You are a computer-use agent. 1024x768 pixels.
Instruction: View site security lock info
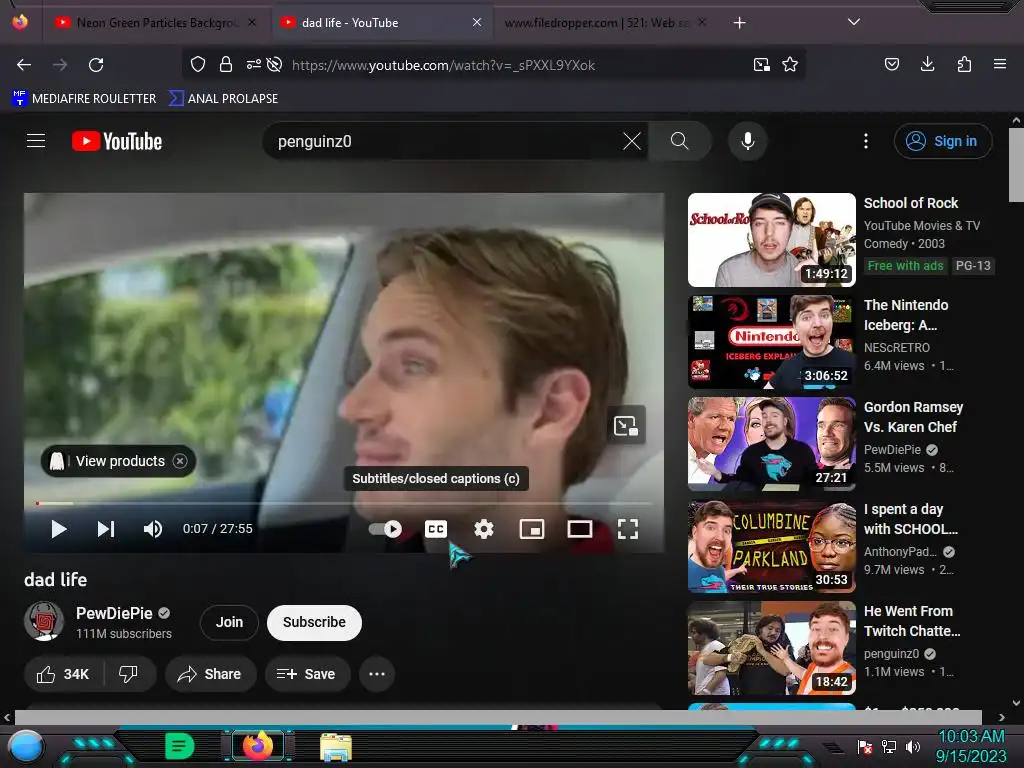click(x=226, y=64)
